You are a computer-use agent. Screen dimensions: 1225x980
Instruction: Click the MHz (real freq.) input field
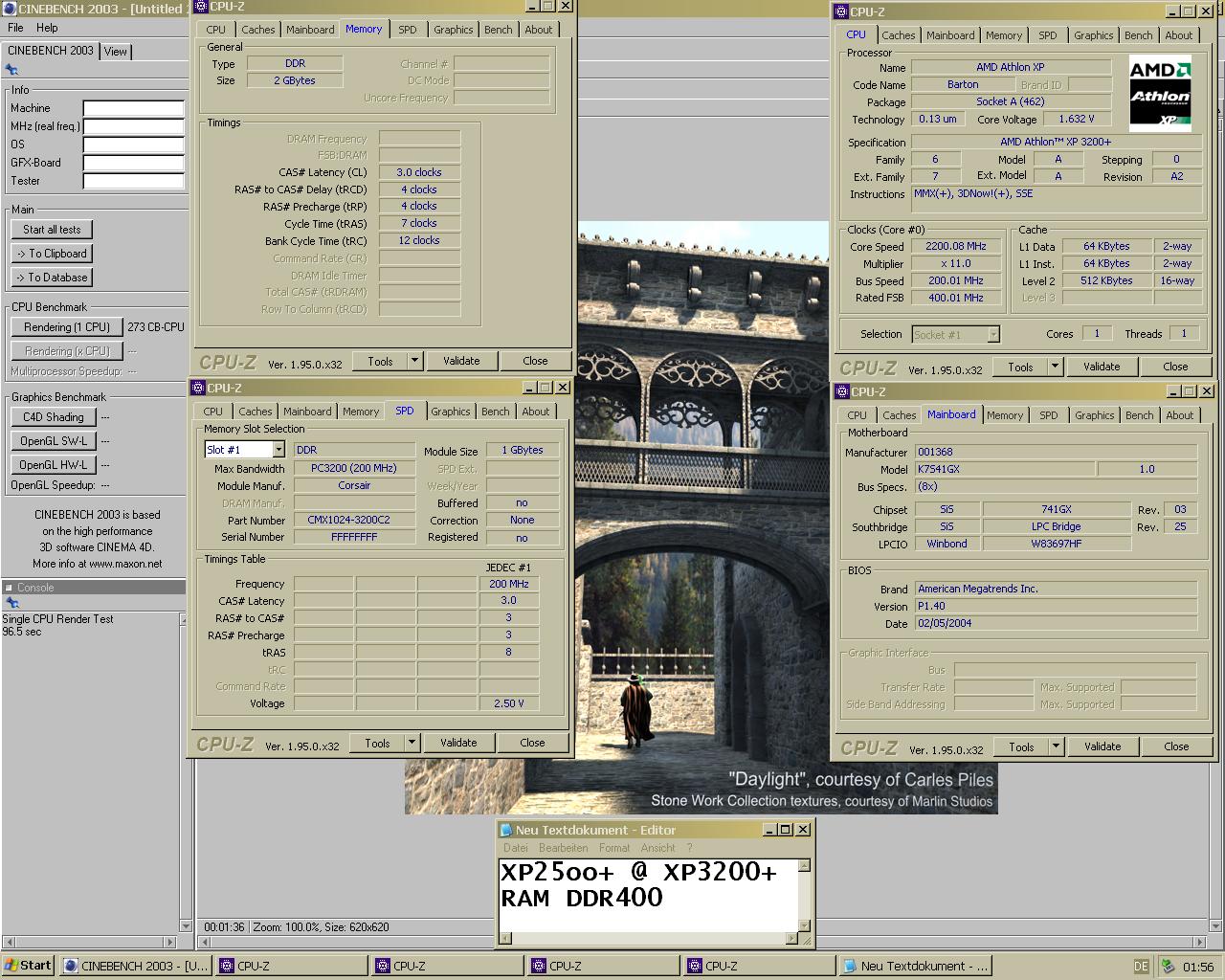coord(133,126)
